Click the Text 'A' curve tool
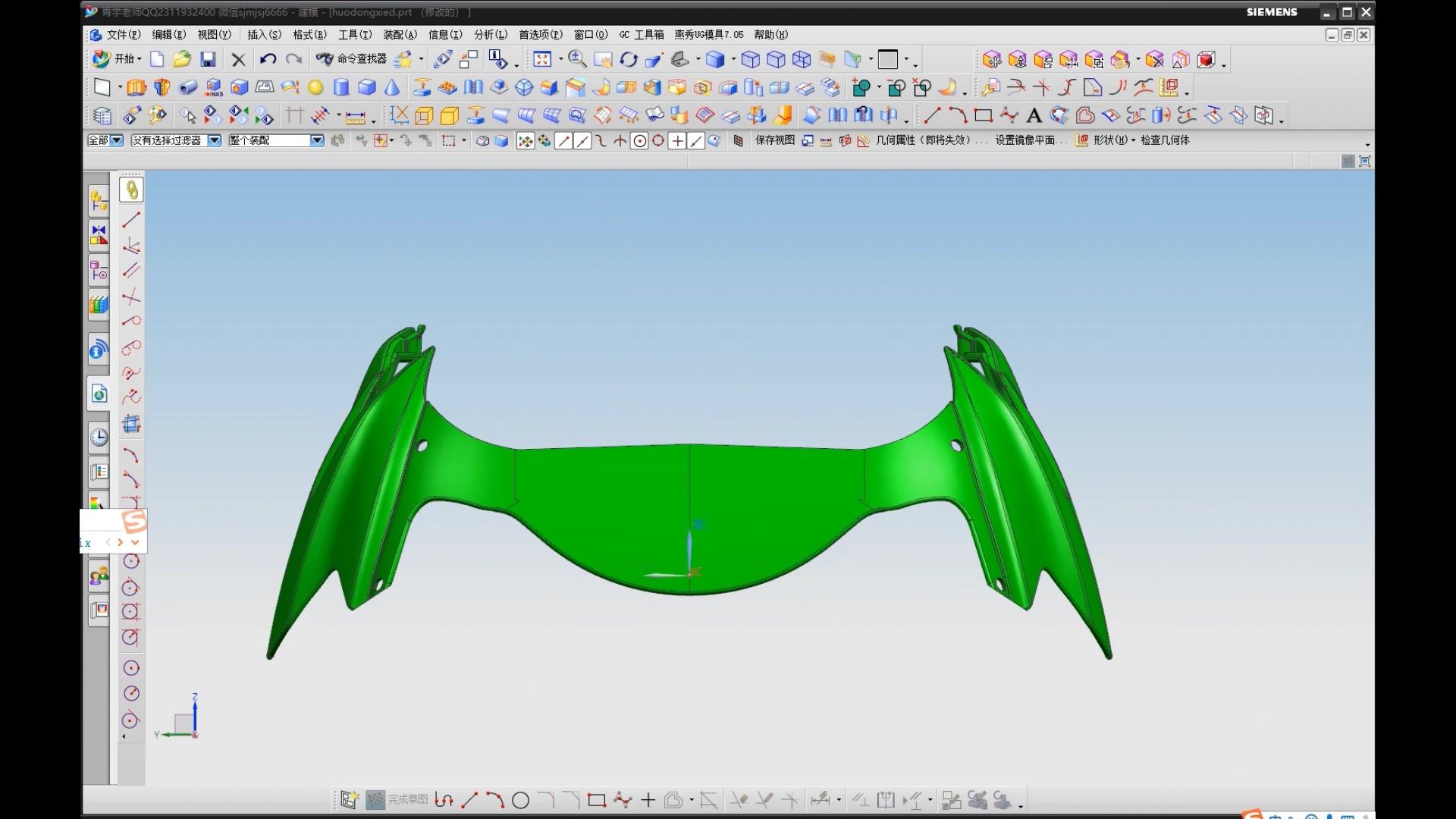Viewport: 1456px width, 819px height. click(1034, 116)
